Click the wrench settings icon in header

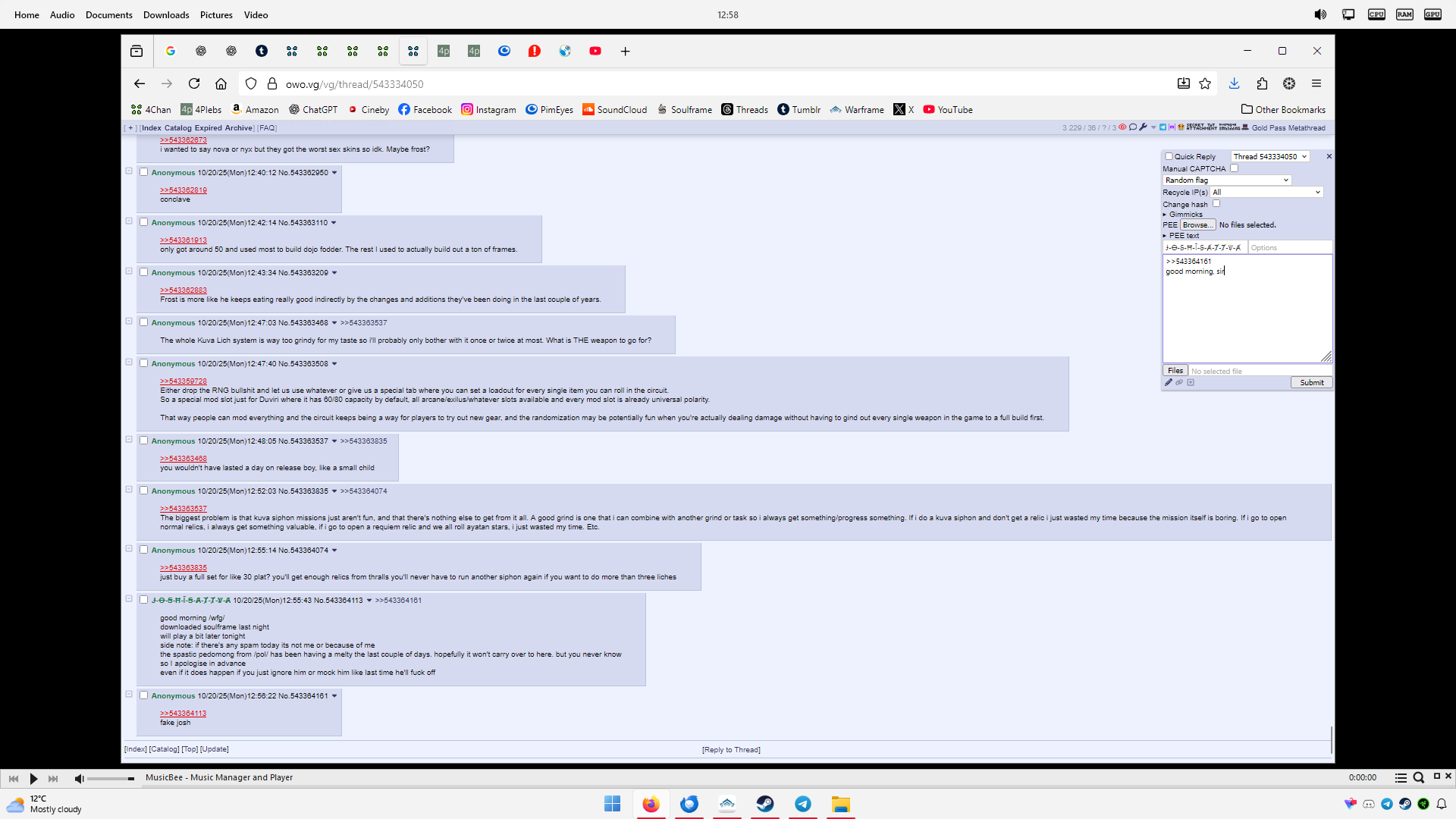point(1143,127)
